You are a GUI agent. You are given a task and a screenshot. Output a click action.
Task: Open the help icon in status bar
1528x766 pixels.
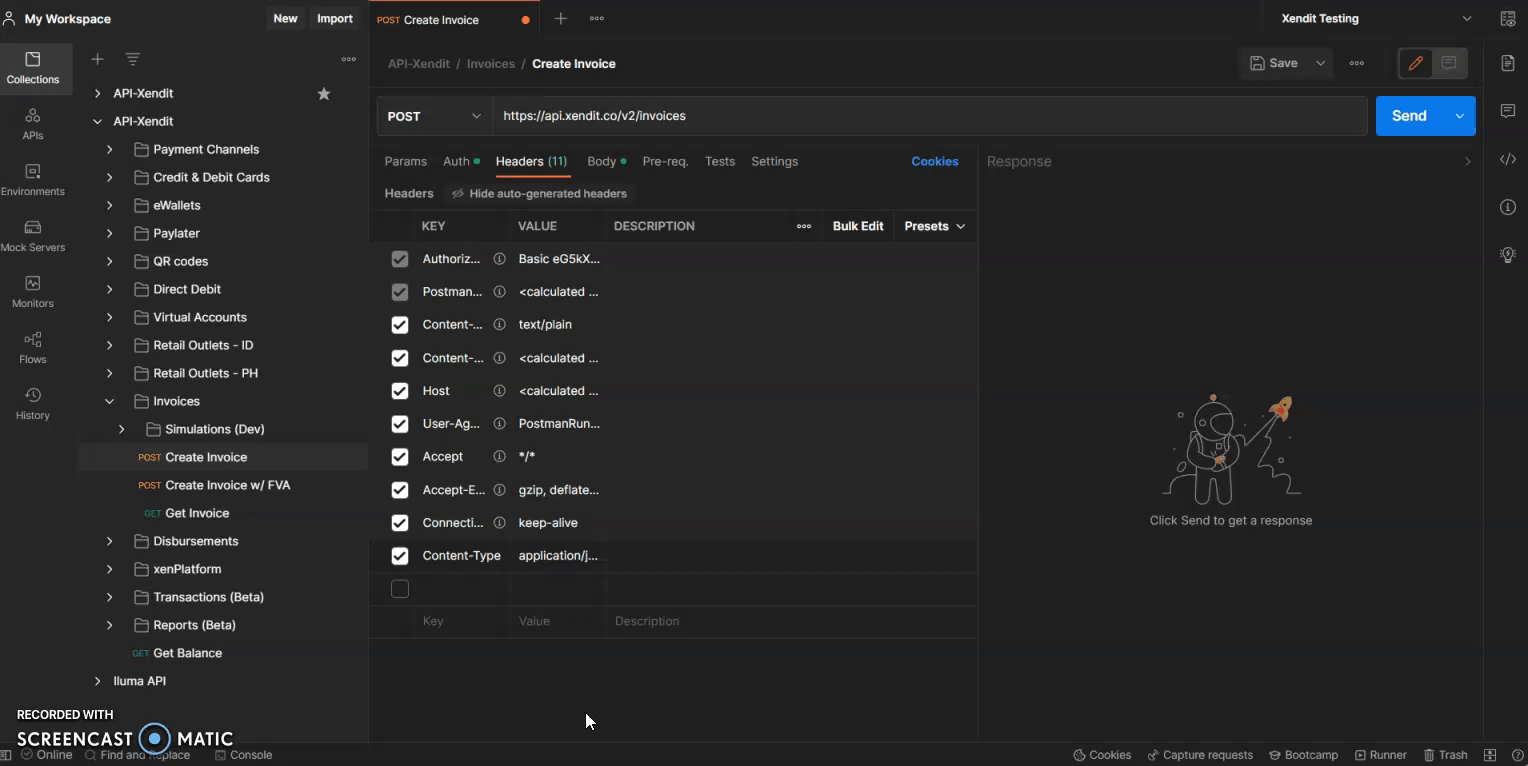click(x=1517, y=755)
